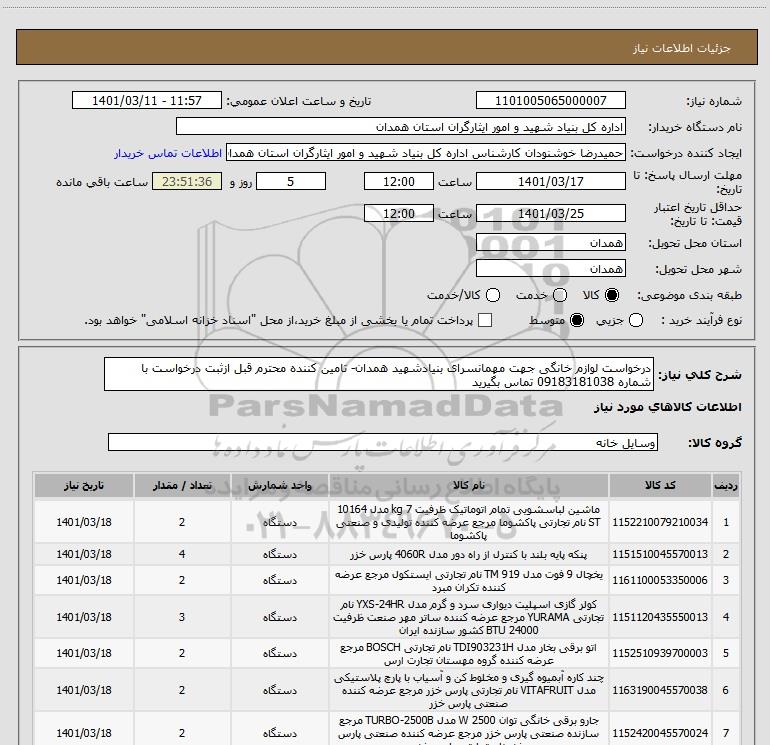
Task: Click the کولر گازی اسپلیت item name
Action: point(468,617)
